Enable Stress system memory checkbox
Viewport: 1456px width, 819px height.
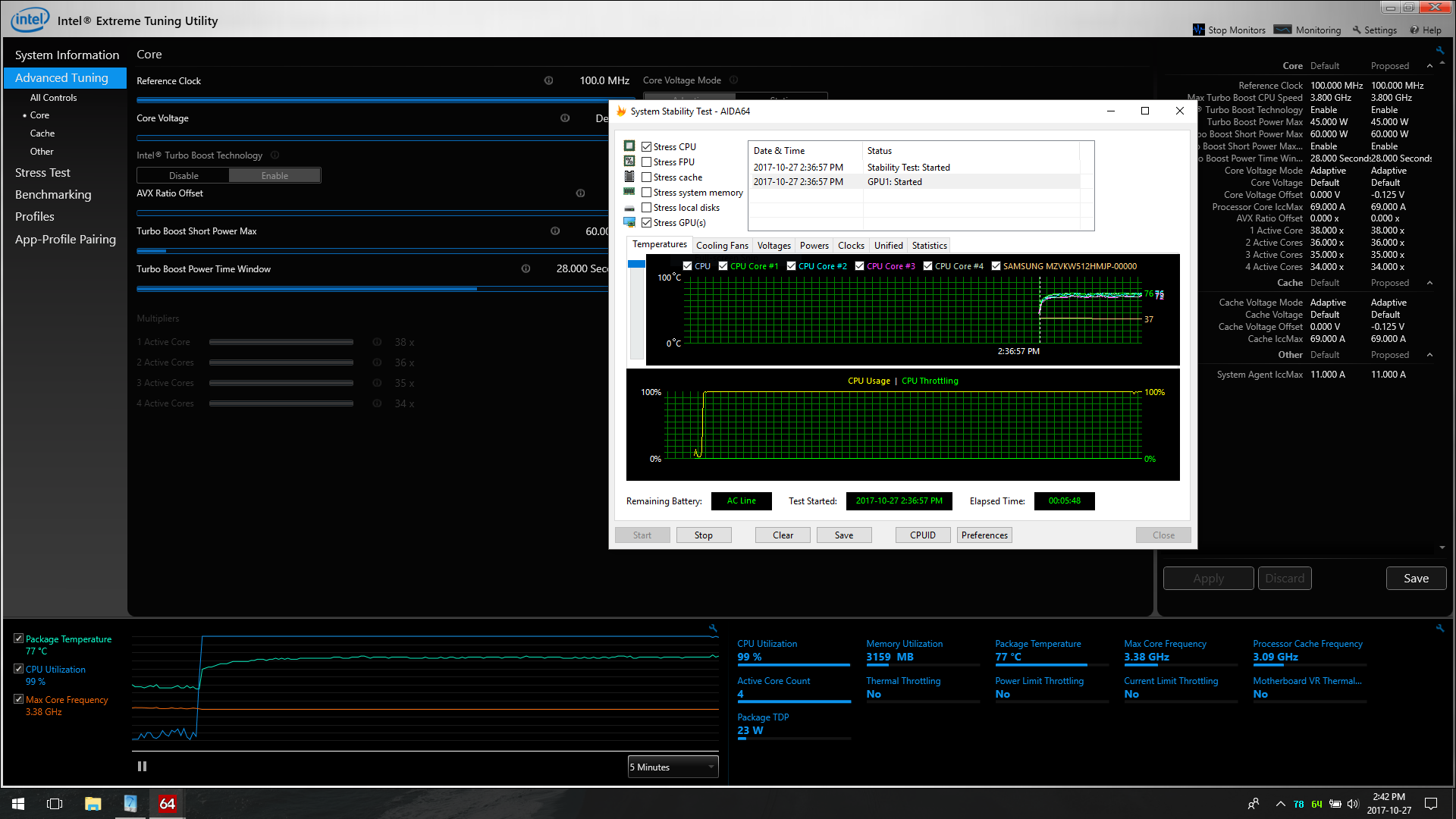pyautogui.click(x=646, y=193)
